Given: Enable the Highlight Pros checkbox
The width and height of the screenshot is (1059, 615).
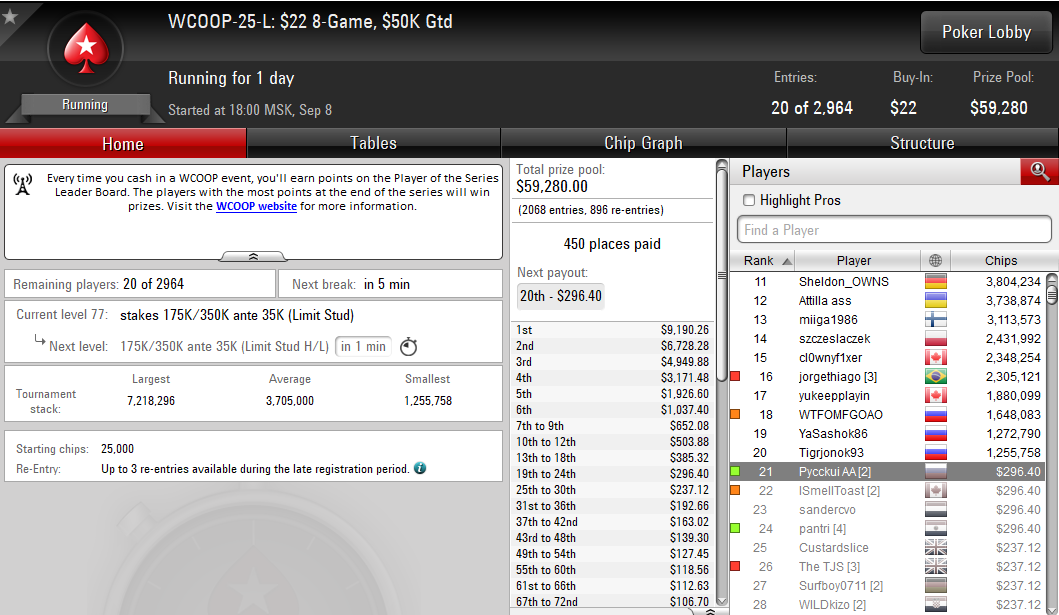Looking at the screenshot, I should pyautogui.click(x=748, y=200).
